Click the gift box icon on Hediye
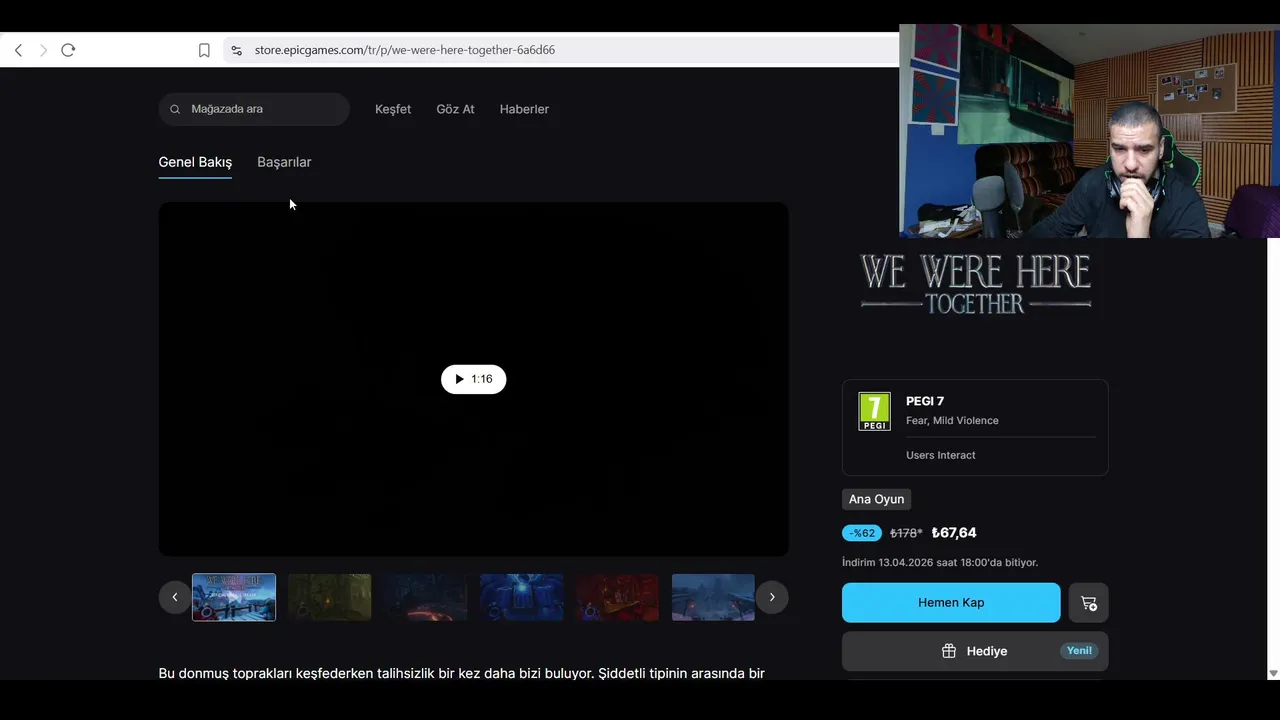Image resolution: width=1280 pixels, height=720 pixels. point(949,651)
